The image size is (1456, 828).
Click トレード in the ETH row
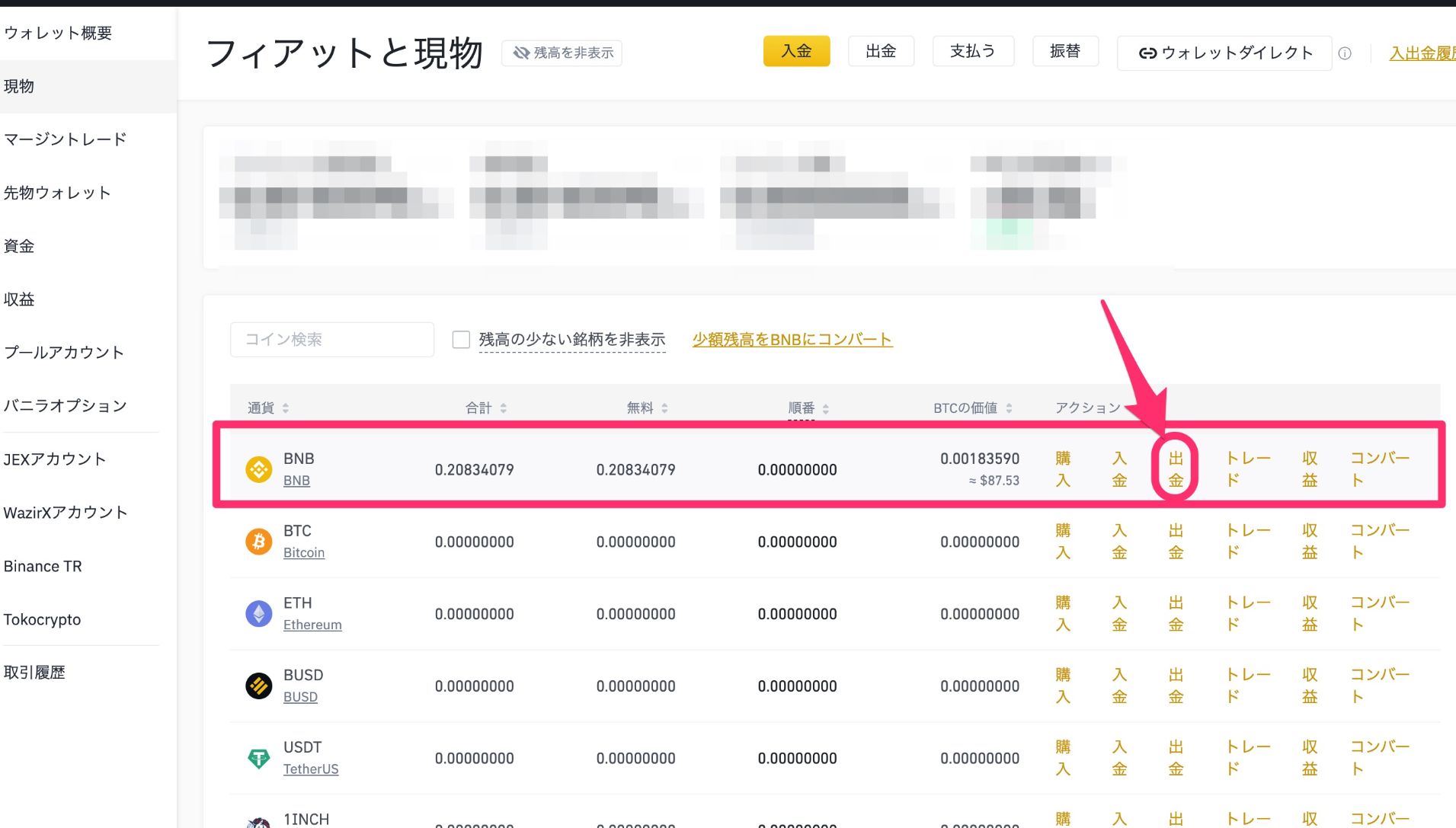1248,614
